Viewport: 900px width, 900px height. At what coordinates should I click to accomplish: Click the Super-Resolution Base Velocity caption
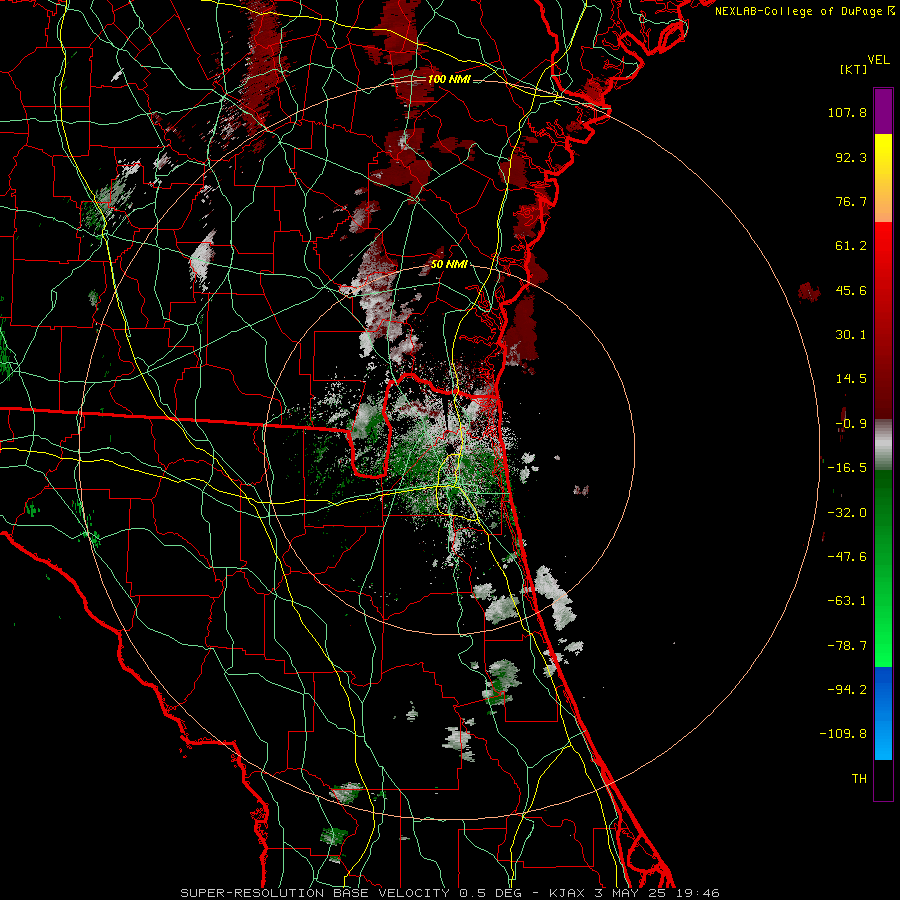click(449, 893)
